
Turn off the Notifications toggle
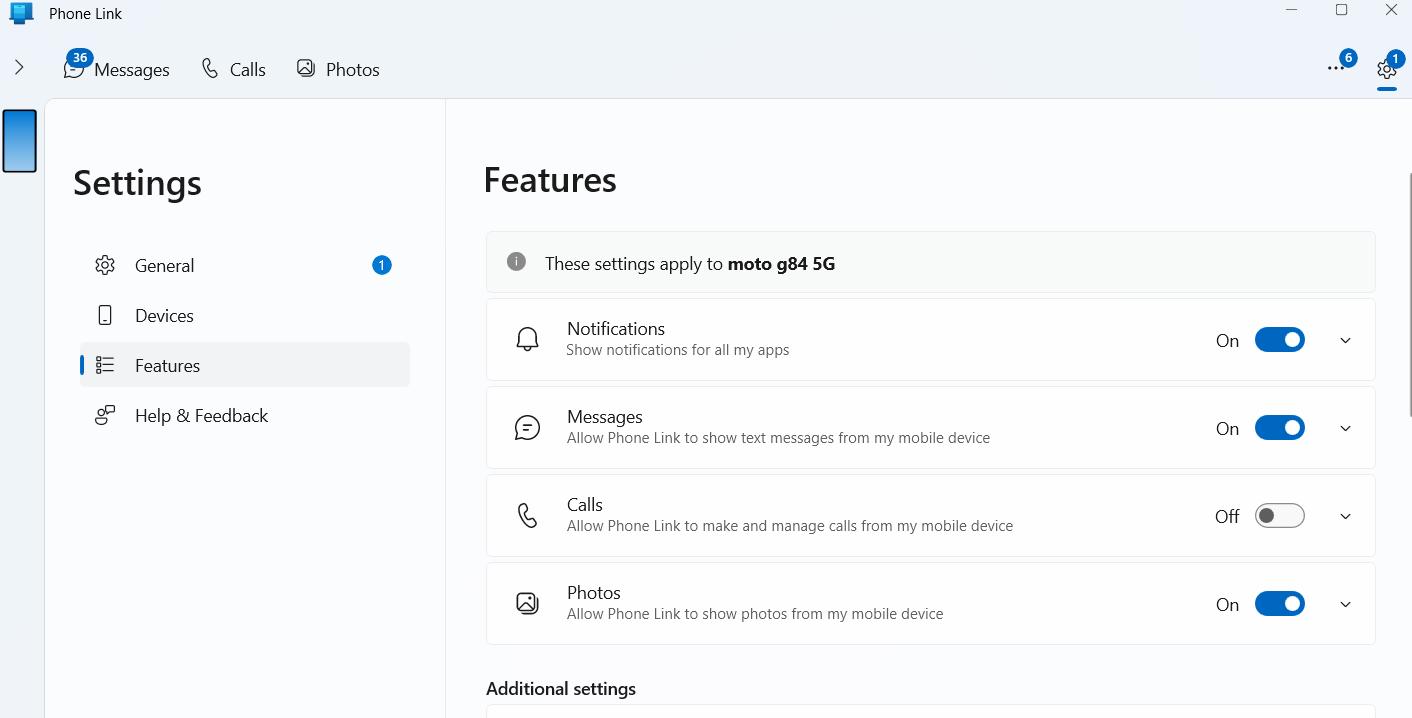tap(1280, 339)
